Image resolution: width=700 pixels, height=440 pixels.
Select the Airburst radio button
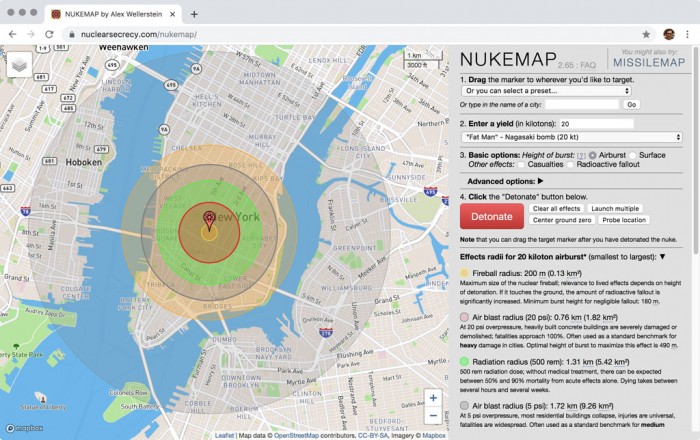pos(593,155)
